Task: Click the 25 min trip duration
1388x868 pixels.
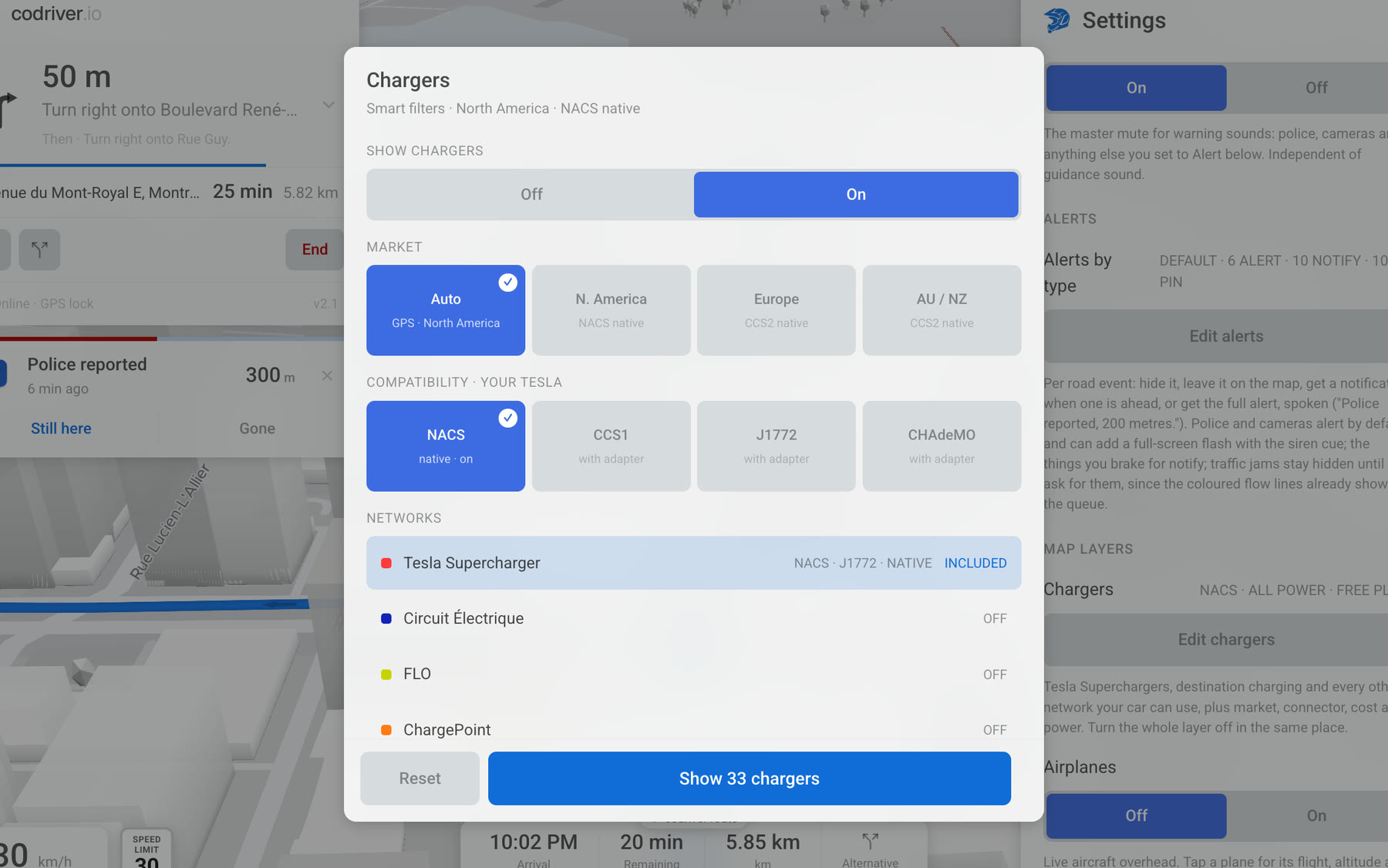Action: [242, 191]
